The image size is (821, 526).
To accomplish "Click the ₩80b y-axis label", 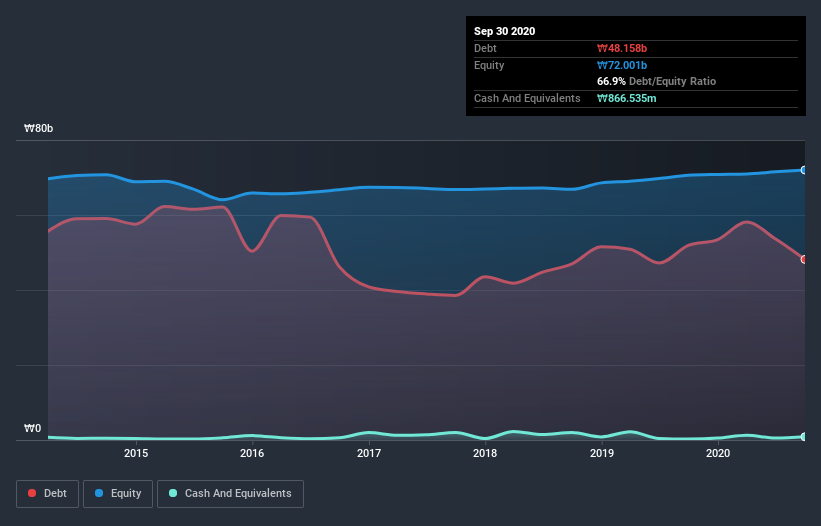I will 39,129.
